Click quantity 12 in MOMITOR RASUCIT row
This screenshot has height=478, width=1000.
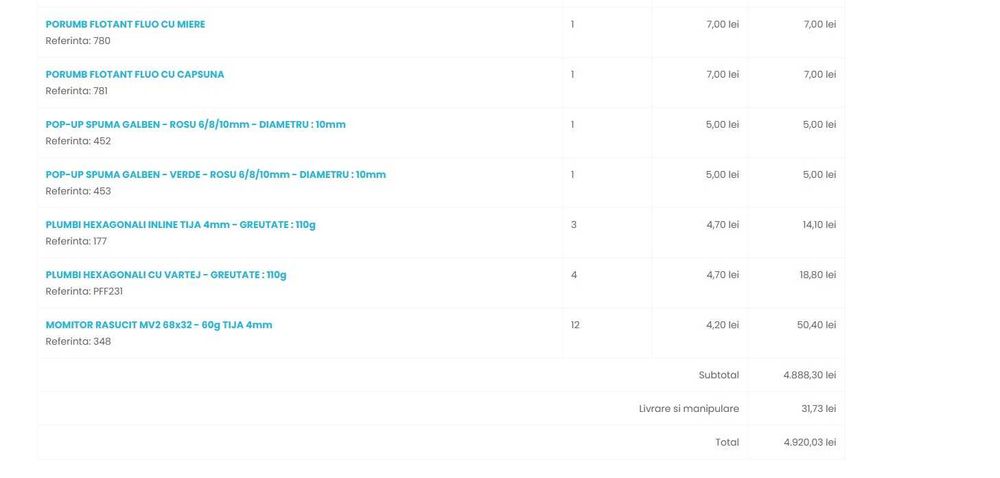(575, 324)
